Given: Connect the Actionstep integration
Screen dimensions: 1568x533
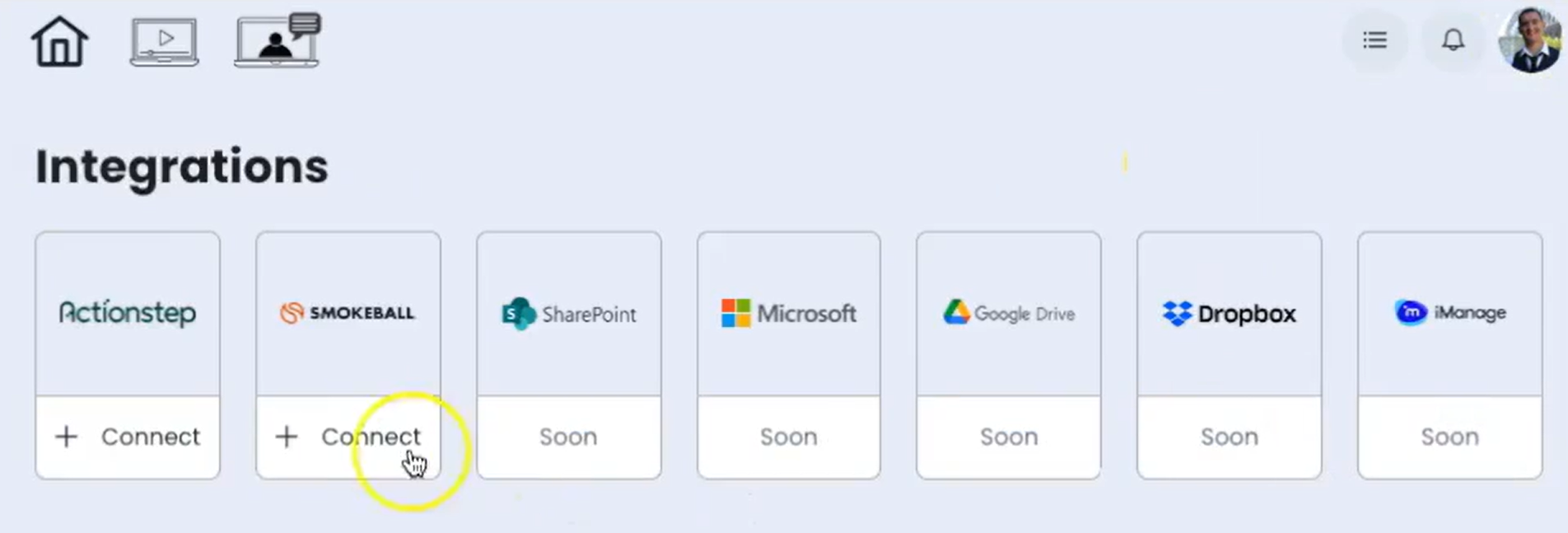Looking at the screenshot, I should pos(128,437).
